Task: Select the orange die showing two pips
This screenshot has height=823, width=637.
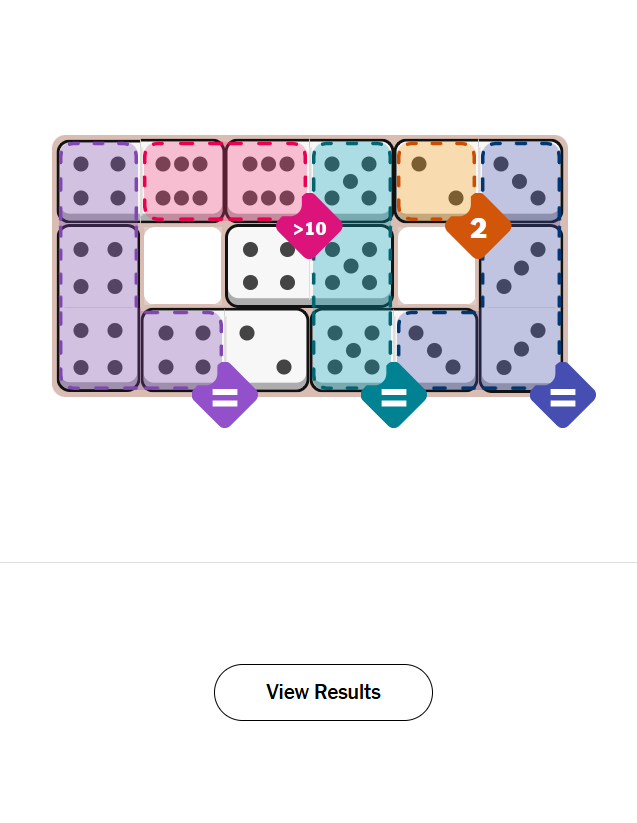Action: 436,180
